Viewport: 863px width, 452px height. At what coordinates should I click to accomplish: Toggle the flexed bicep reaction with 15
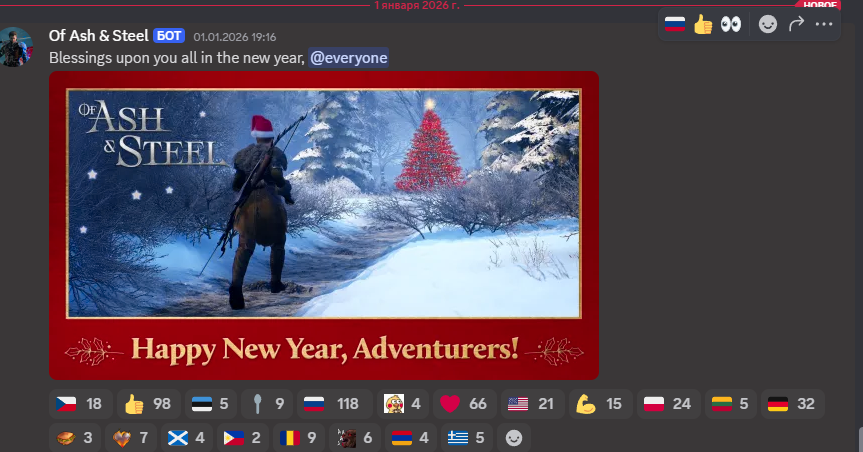(600, 404)
